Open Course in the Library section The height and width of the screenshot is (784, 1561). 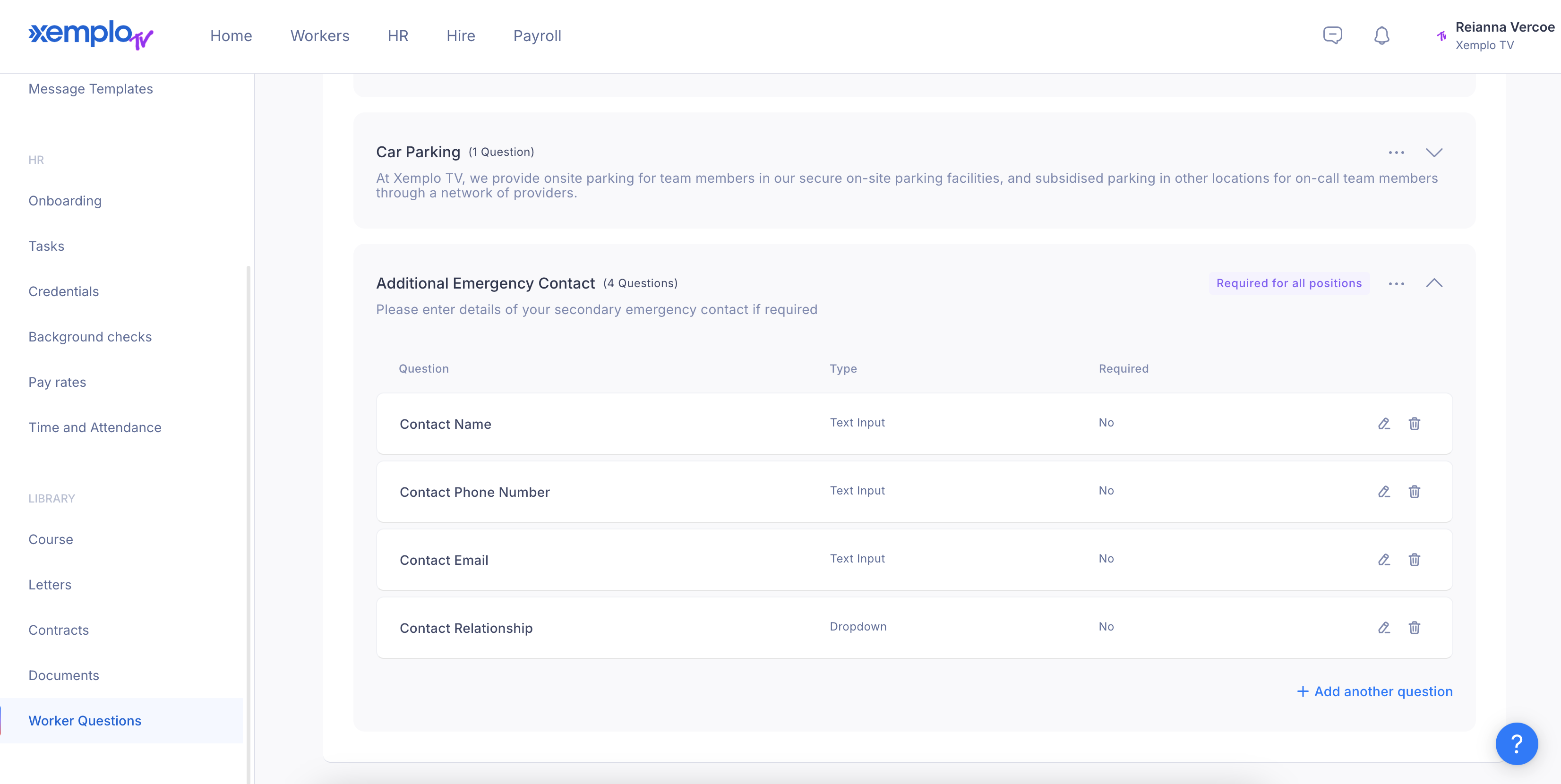click(x=50, y=539)
